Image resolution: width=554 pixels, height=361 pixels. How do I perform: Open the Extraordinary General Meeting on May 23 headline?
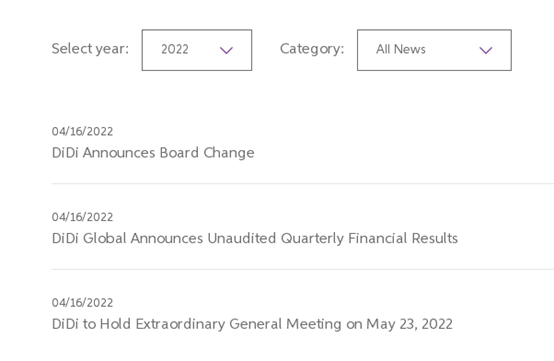coord(252,324)
